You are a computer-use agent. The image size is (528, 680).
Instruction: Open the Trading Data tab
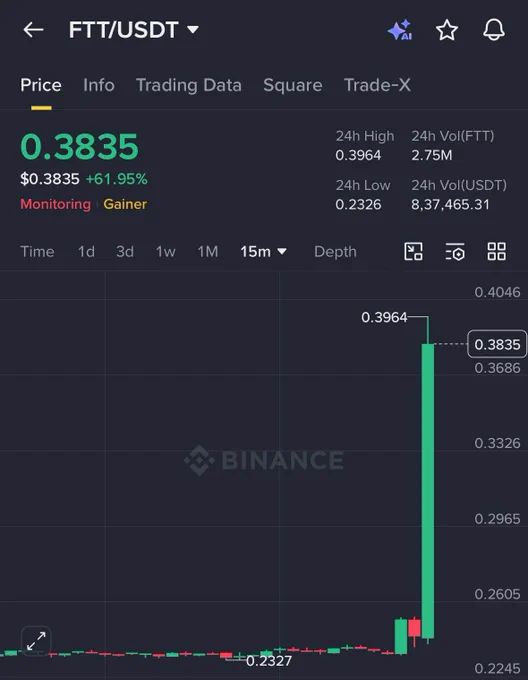point(189,85)
